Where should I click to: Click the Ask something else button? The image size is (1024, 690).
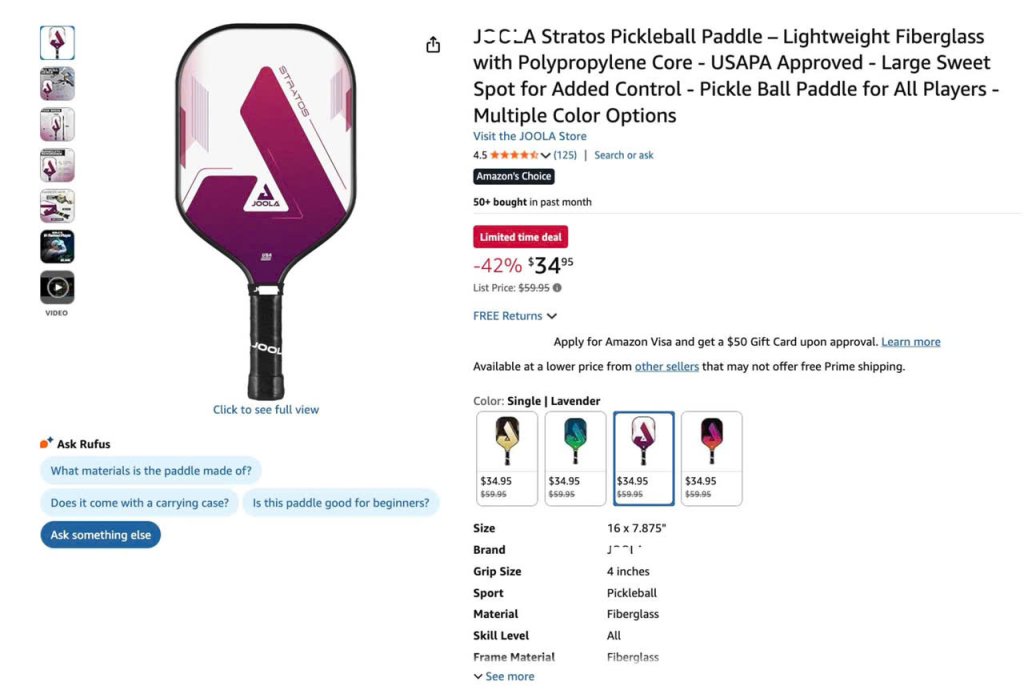101,535
